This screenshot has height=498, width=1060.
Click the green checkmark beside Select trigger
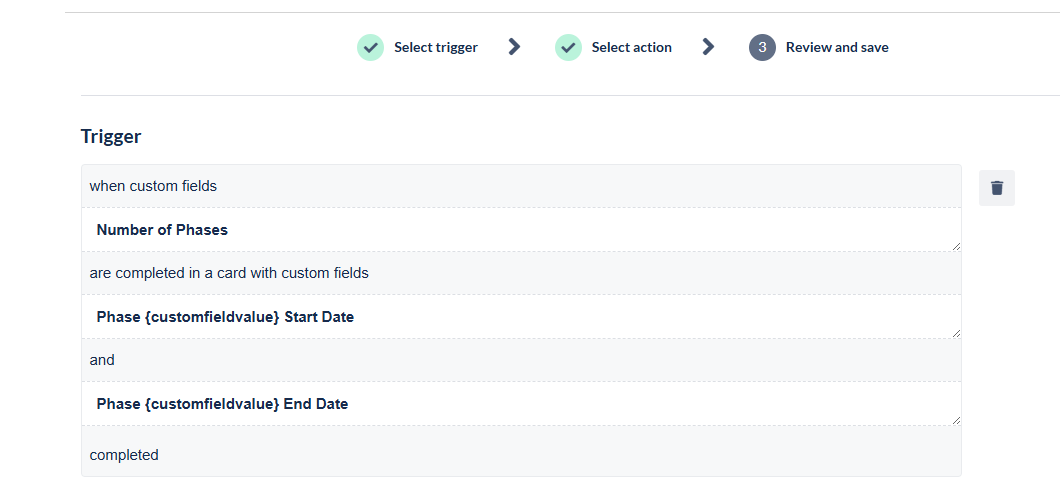click(370, 48)
